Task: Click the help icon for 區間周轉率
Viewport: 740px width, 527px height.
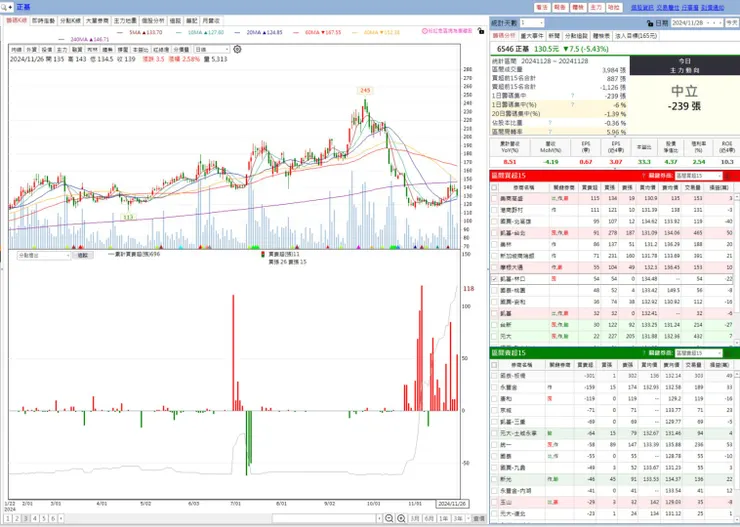Action: [550, 132]
